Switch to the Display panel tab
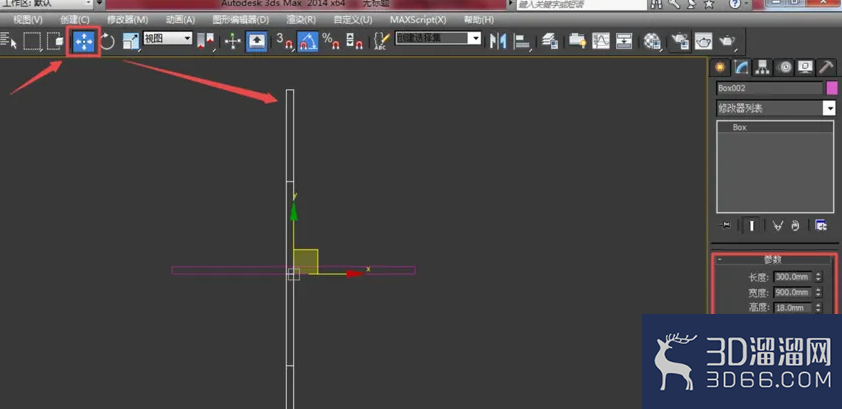This screenshot has width=842, height=409. pyautogui.click(x=804, y=67)
